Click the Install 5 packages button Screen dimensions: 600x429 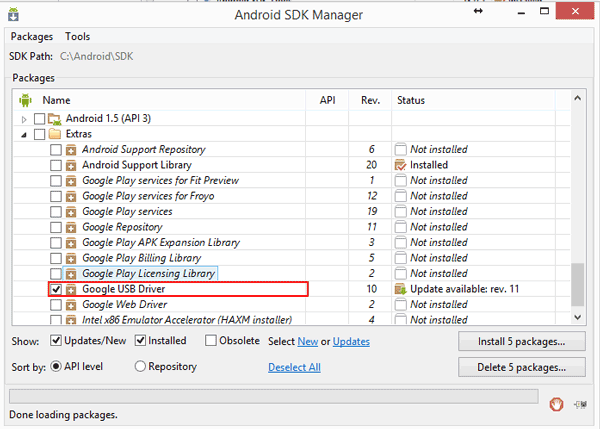point(522,341)
